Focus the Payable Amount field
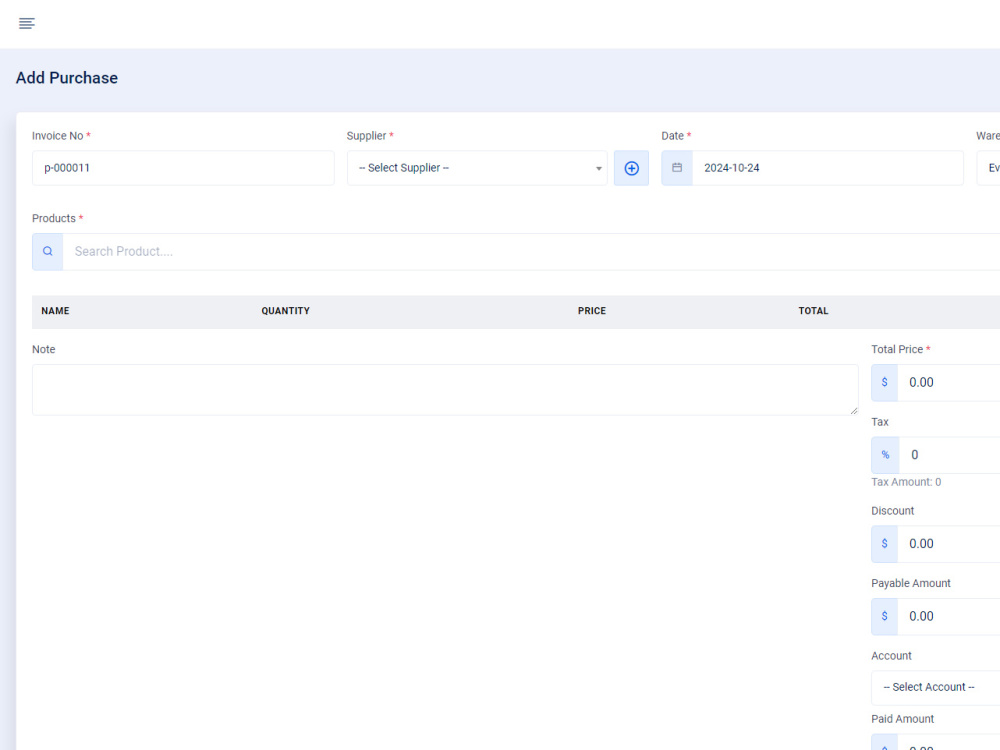Screen dimensions: 1000x750 tap(949, 617)
